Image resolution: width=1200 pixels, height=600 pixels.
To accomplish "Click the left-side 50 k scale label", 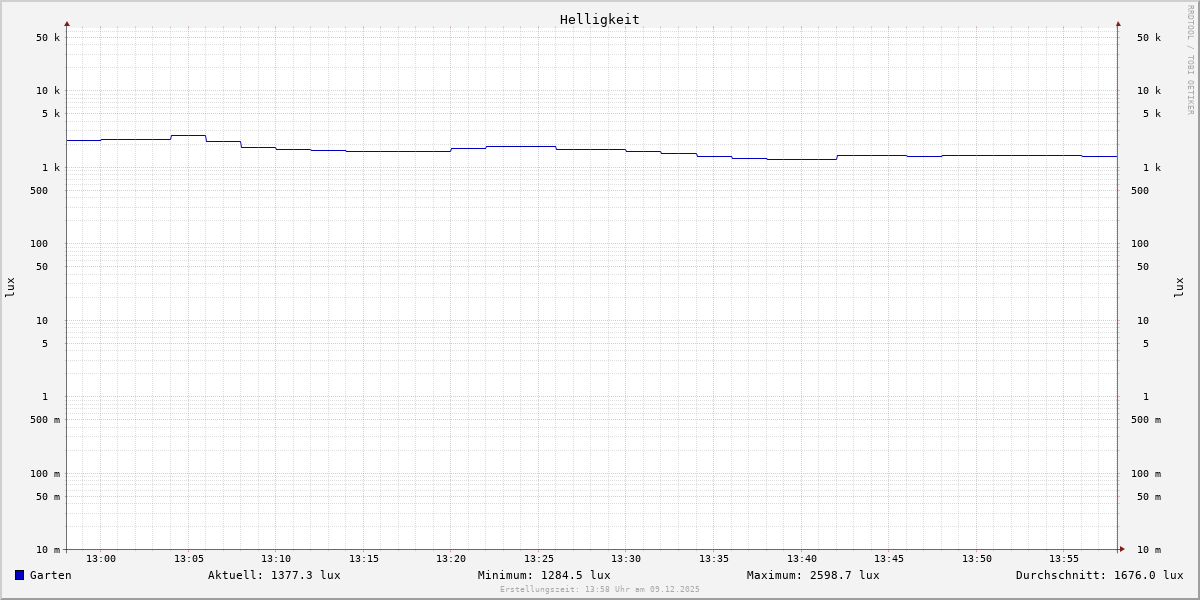I will click(x=48, y=38).
